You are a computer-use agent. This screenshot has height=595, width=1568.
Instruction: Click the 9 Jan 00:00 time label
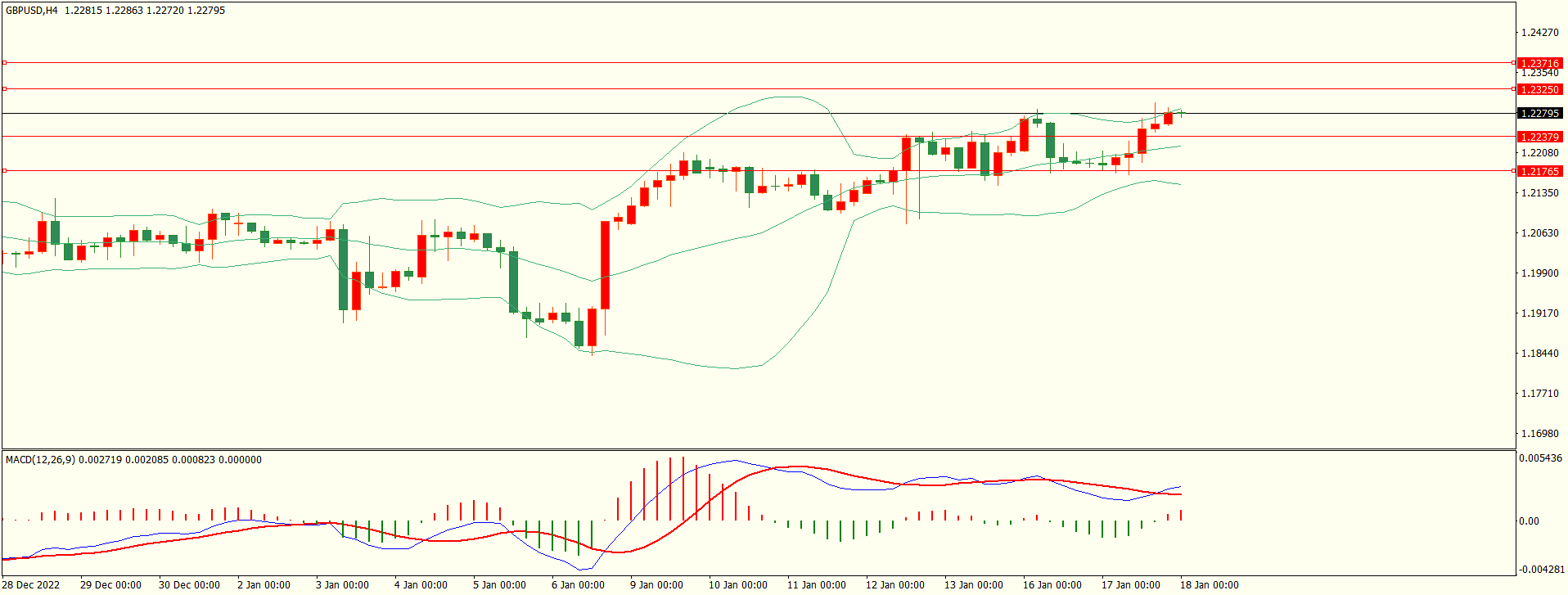656,585
